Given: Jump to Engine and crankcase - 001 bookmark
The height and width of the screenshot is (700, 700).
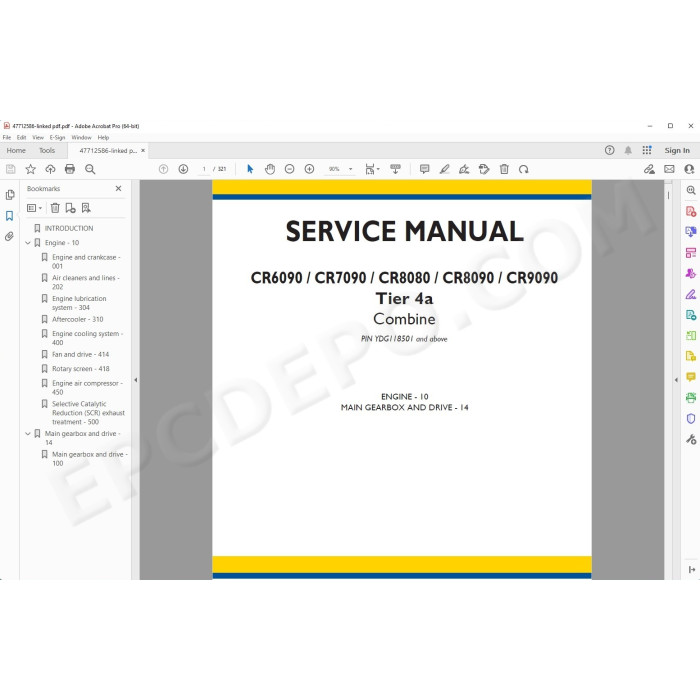Looking at the screenshot, I should 86,262.
